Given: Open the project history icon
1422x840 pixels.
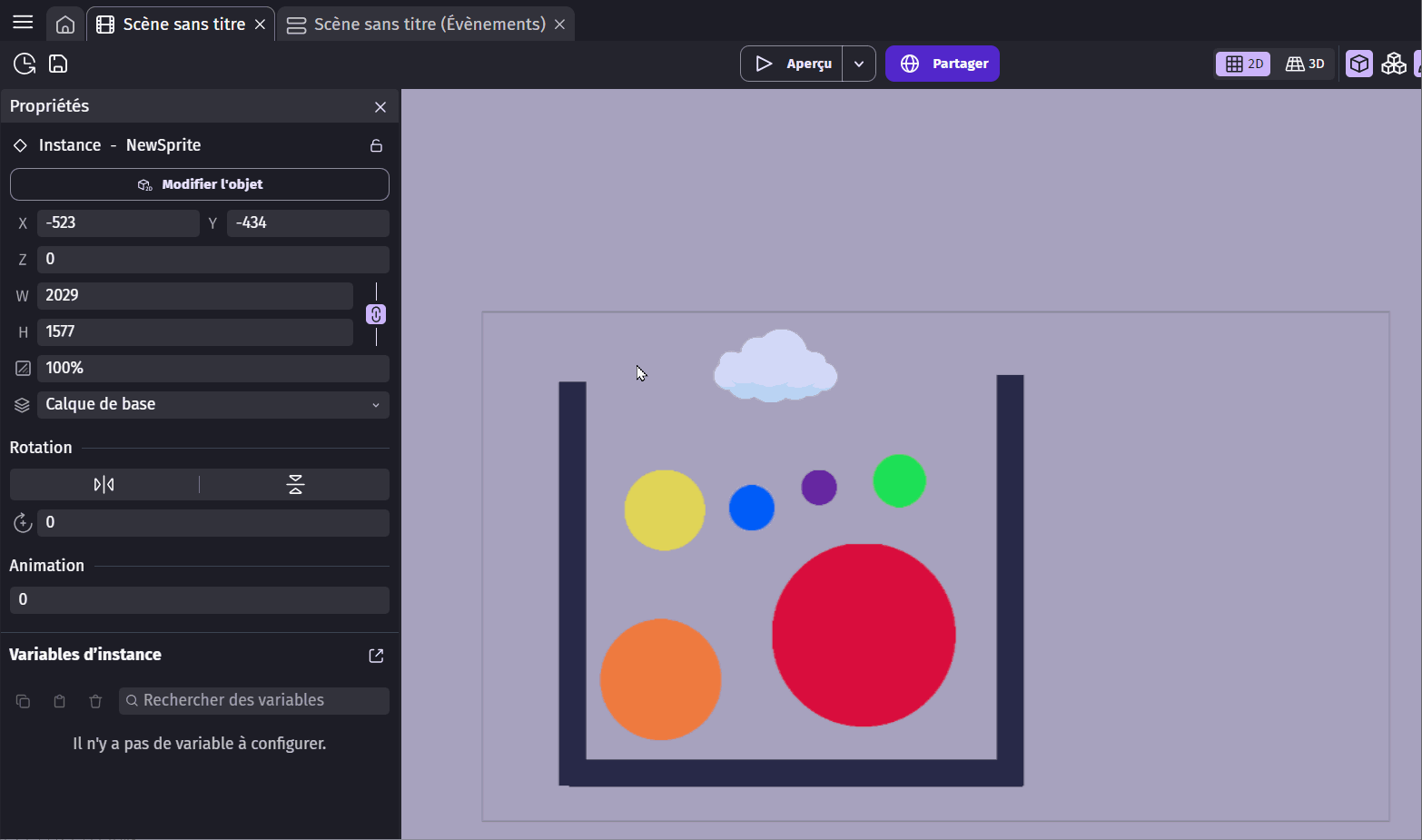Looking at the screenshot, I should tap(25, 64).
